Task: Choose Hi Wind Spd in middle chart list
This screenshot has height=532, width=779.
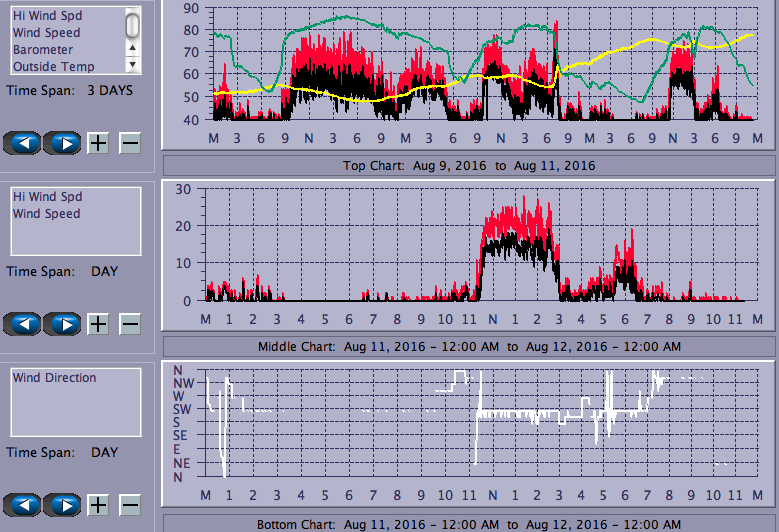Action: pyautogui.click(x=47, y=197)
